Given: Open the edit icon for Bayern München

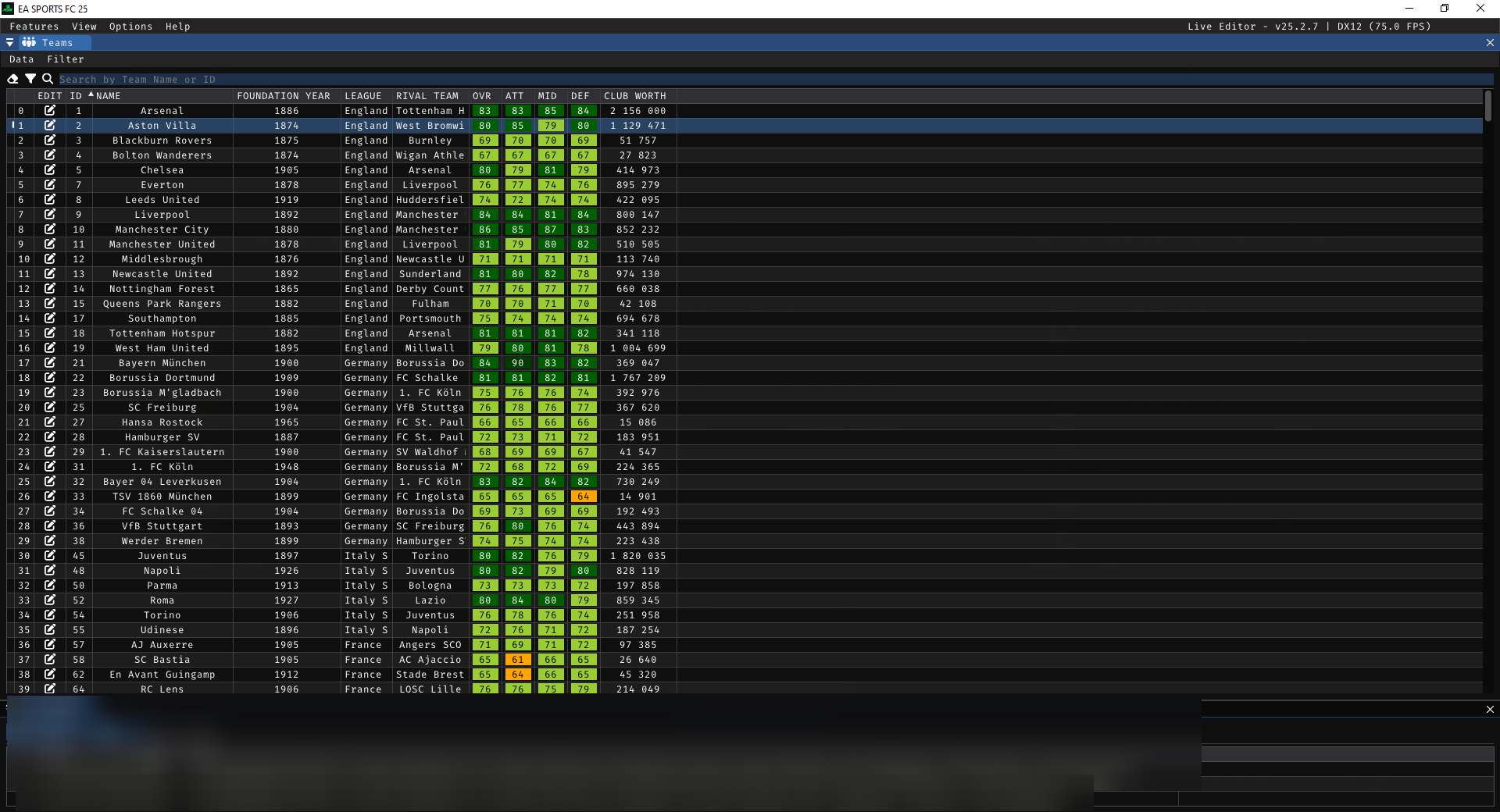Looking at the screenshot, I should pyautogui.click(x=50, y=363).
